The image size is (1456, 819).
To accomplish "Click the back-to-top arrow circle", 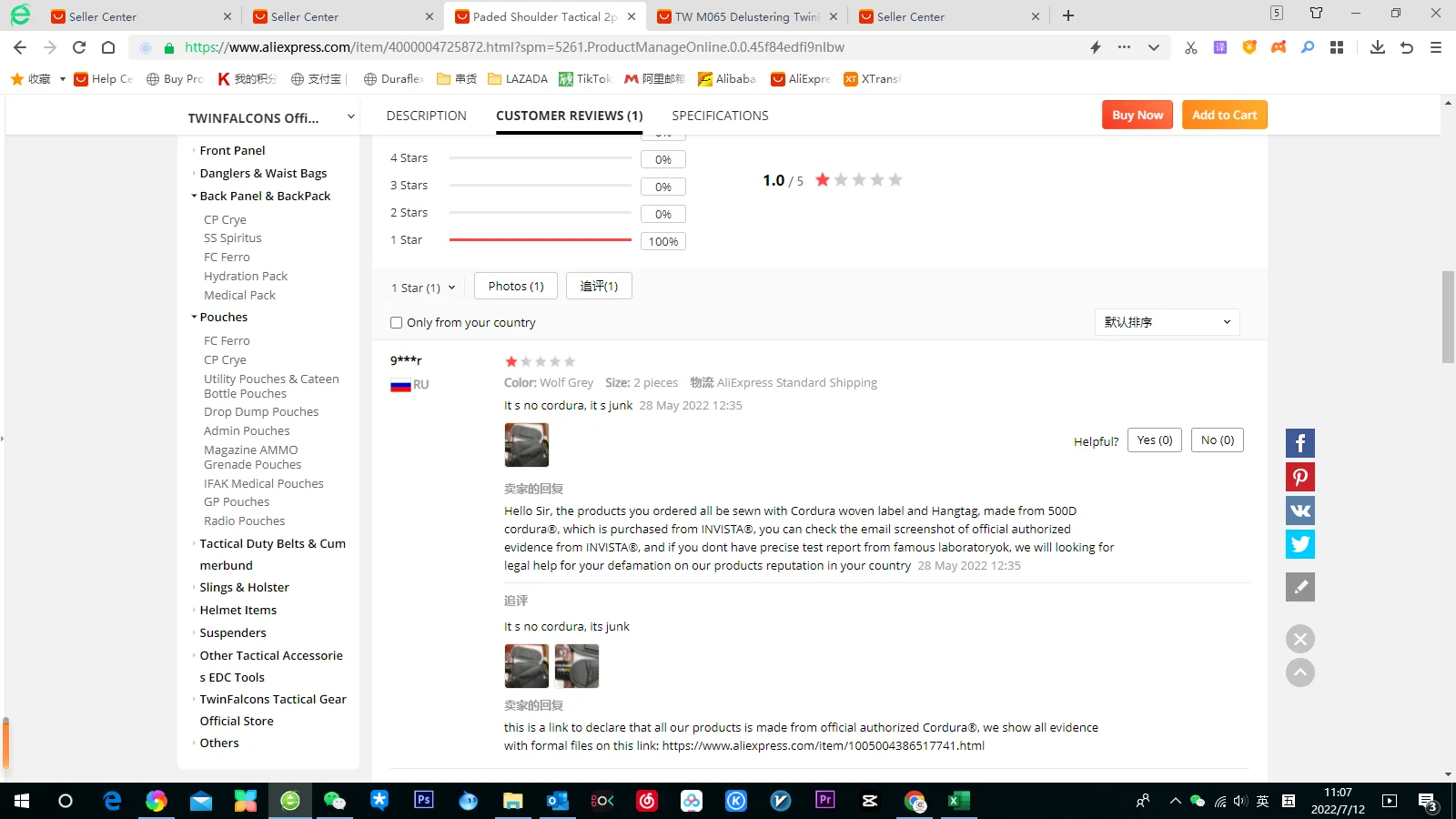I will (1300, 672).
